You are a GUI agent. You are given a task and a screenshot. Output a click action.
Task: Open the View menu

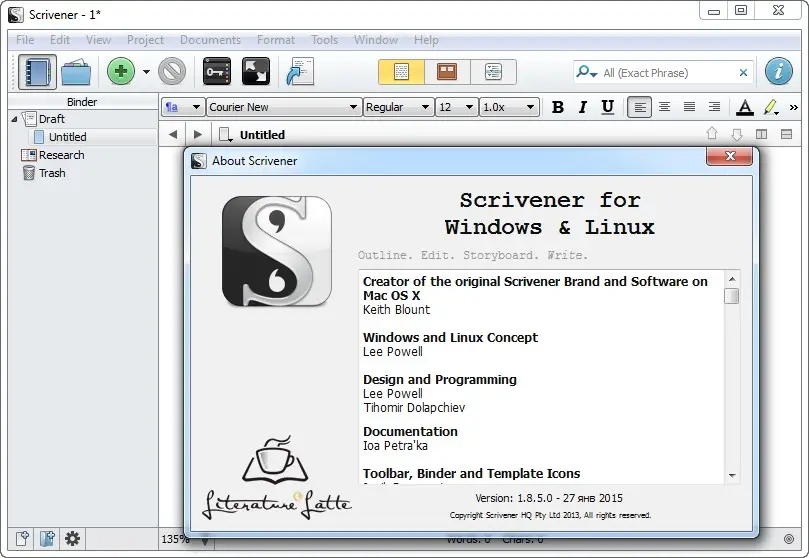98,40
